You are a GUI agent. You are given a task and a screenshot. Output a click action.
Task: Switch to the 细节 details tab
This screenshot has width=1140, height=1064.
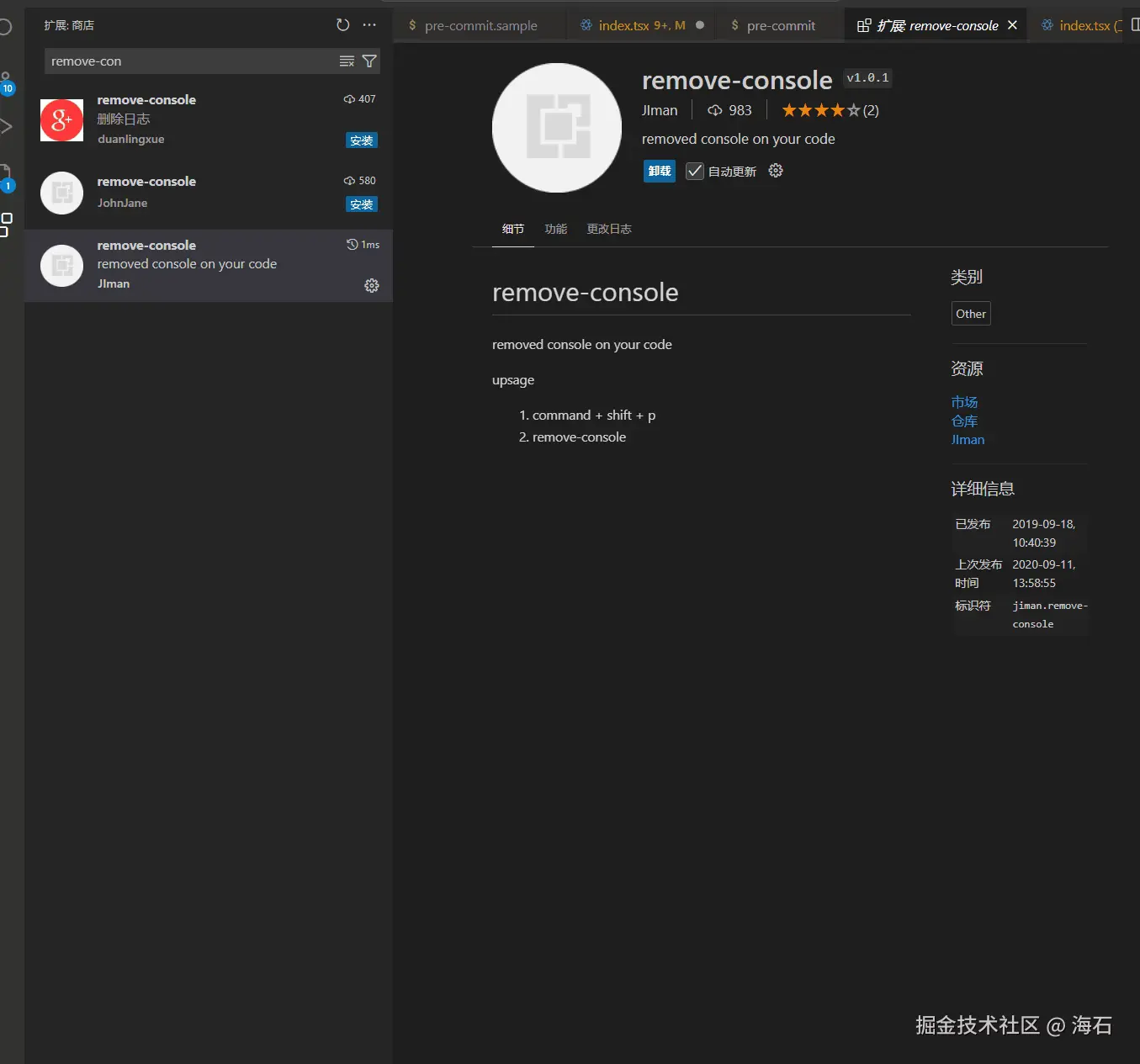coord(513,229)
